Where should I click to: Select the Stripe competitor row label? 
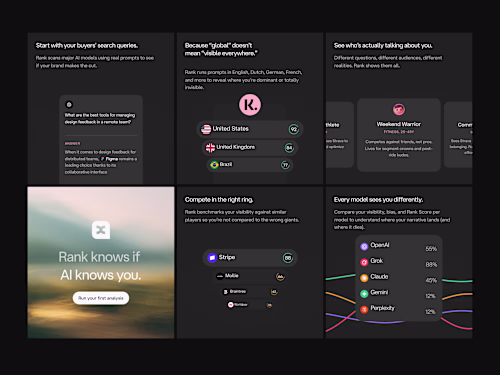point(227,257)
